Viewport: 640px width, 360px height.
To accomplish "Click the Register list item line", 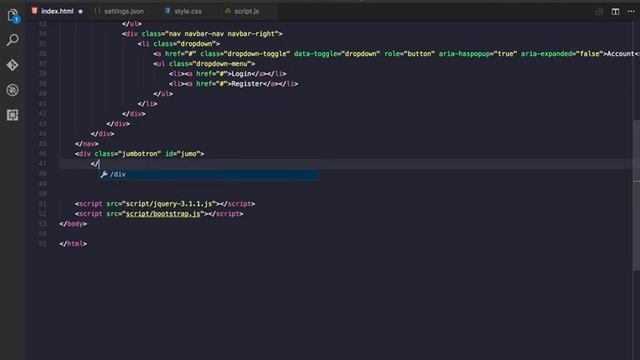I will click(x=233, y=84).
